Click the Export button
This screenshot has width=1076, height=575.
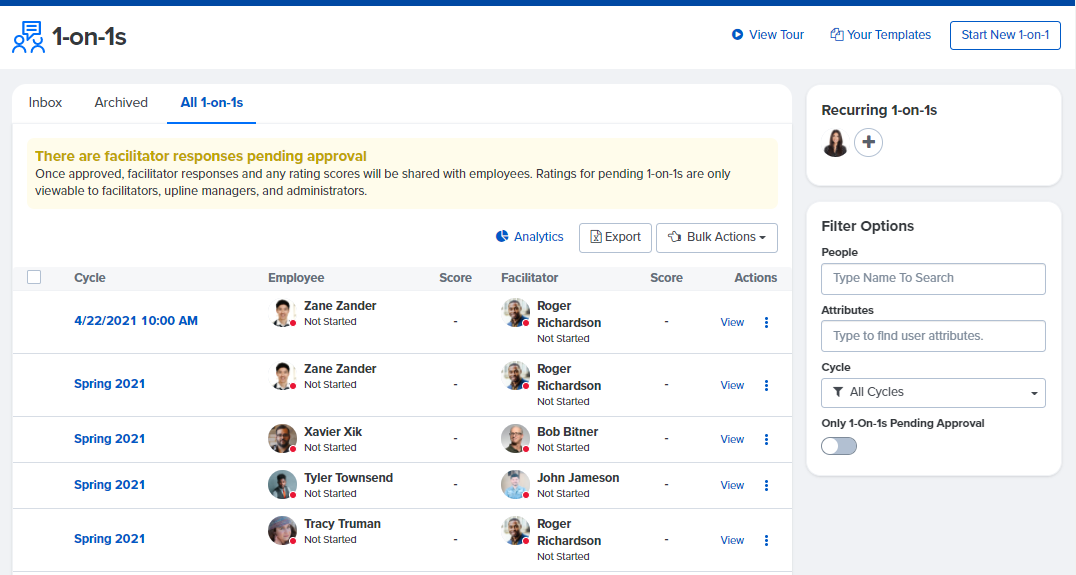[x=615, y=237]
